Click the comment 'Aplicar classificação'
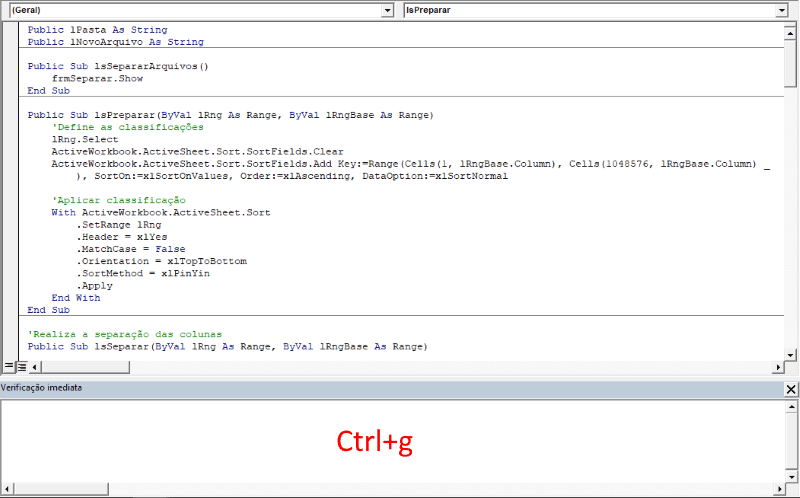 (118, 201)
